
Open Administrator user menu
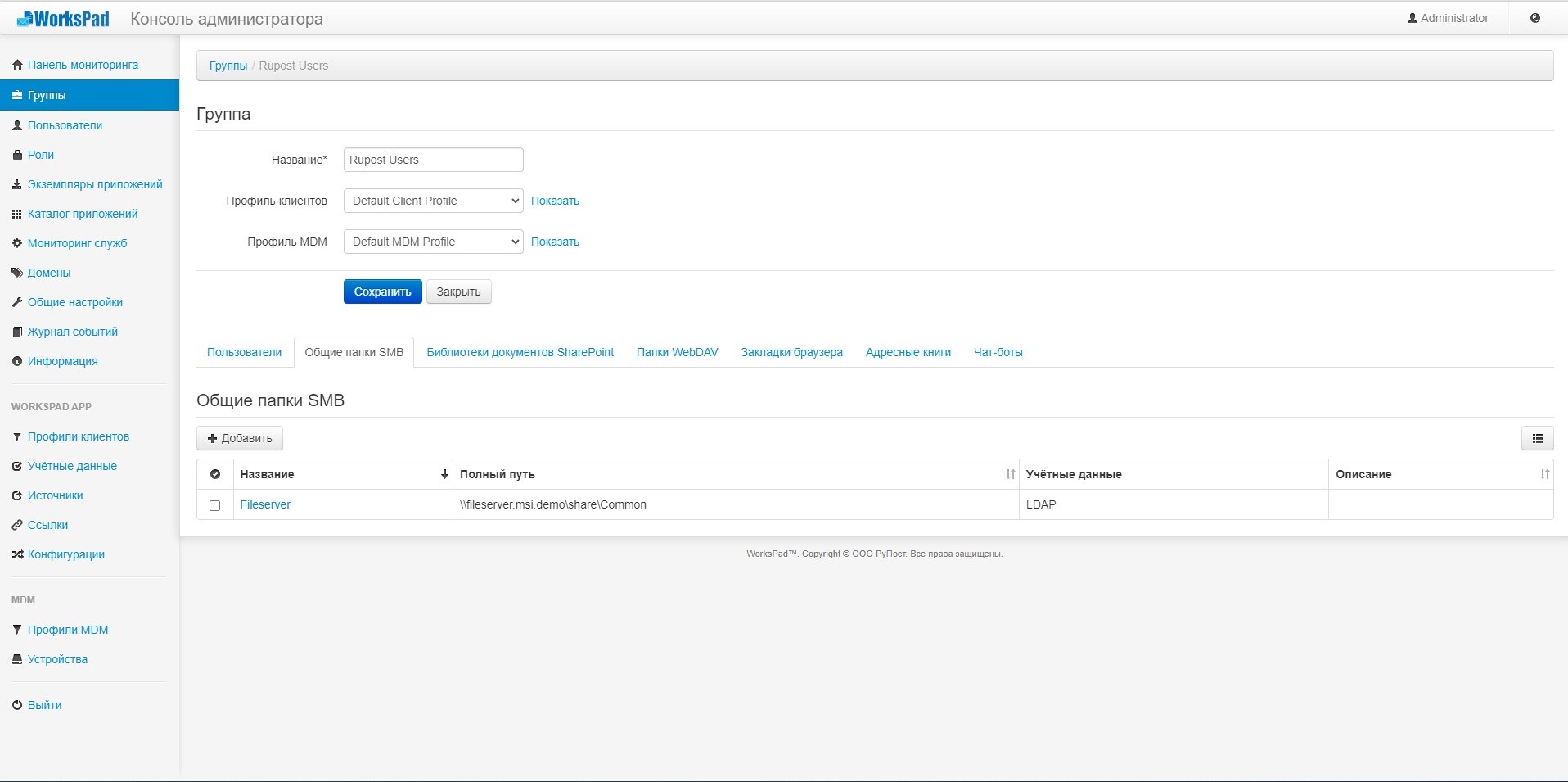(1448, 18)
